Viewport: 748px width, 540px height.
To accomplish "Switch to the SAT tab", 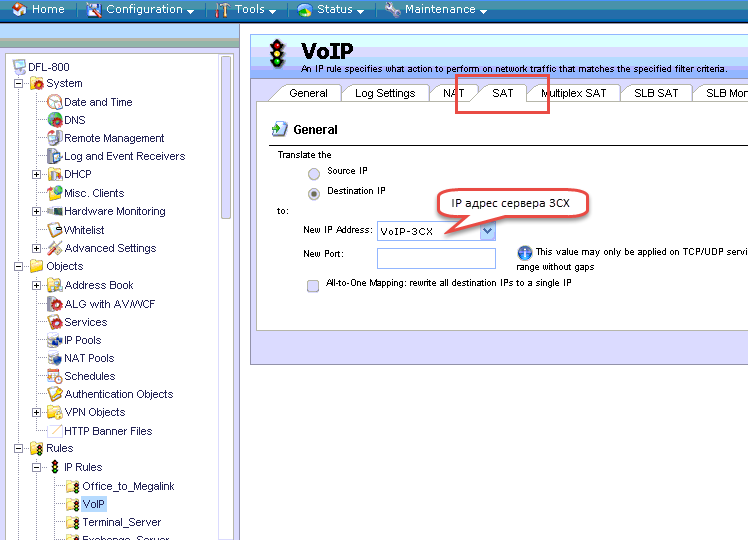I will 502,93.
